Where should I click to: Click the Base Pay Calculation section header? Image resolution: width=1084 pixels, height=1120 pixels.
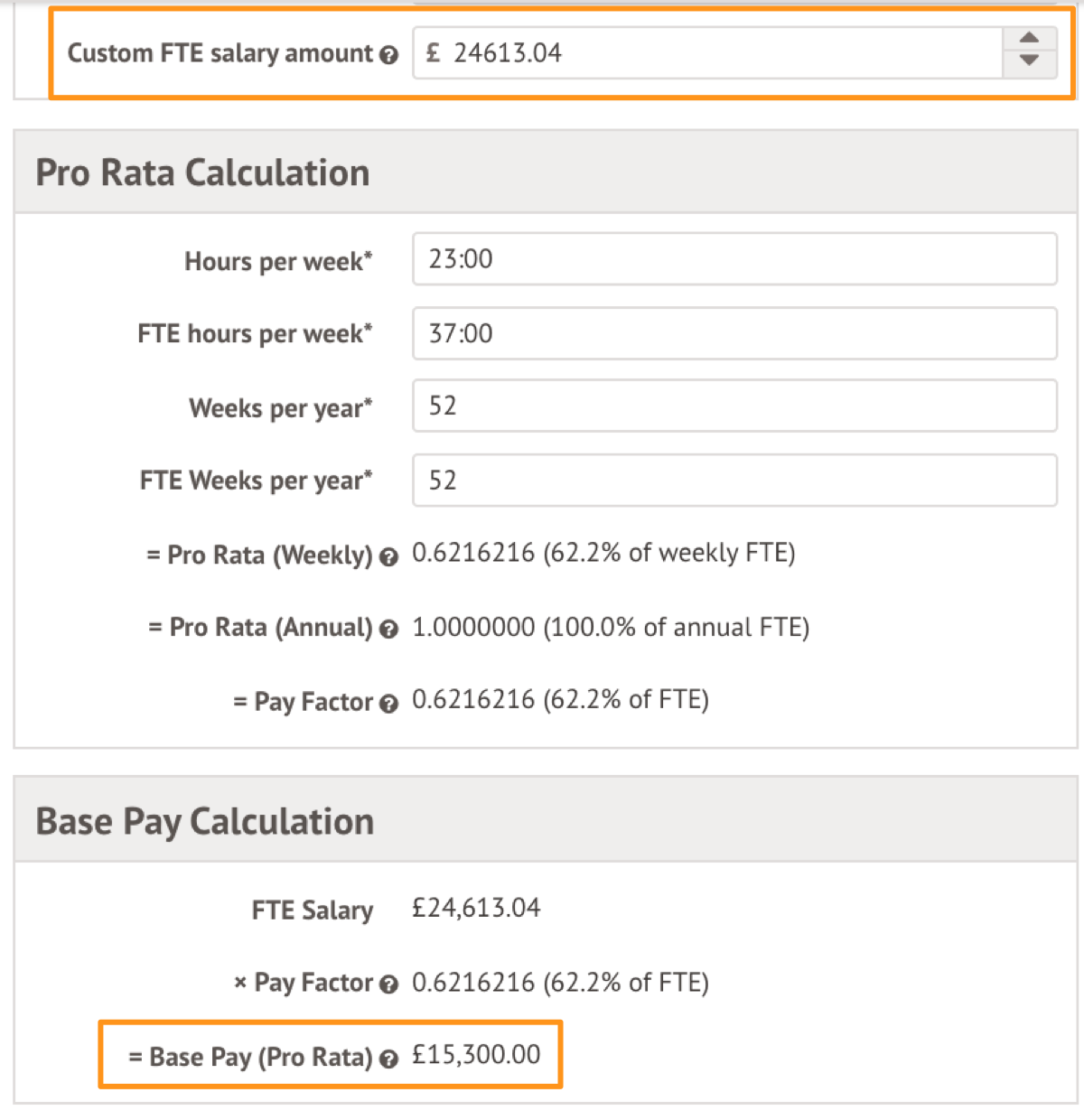[x=204, y=821]
